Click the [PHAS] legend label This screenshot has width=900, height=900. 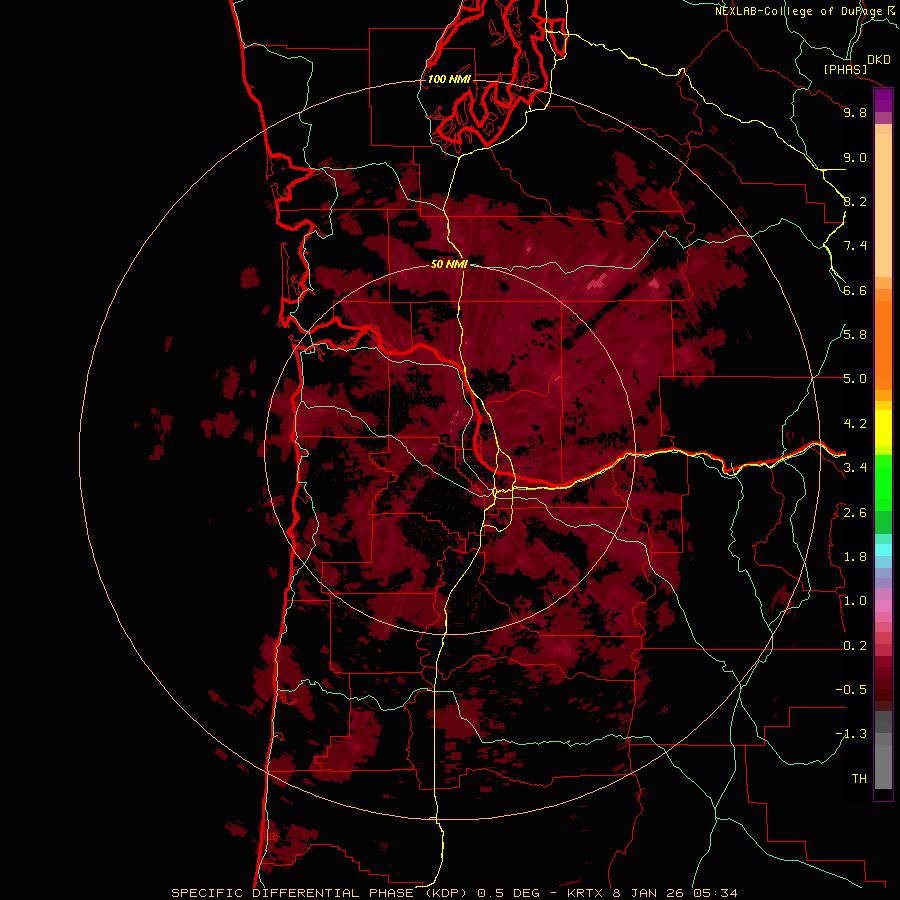pyautogui.click(x=845, y=70)
